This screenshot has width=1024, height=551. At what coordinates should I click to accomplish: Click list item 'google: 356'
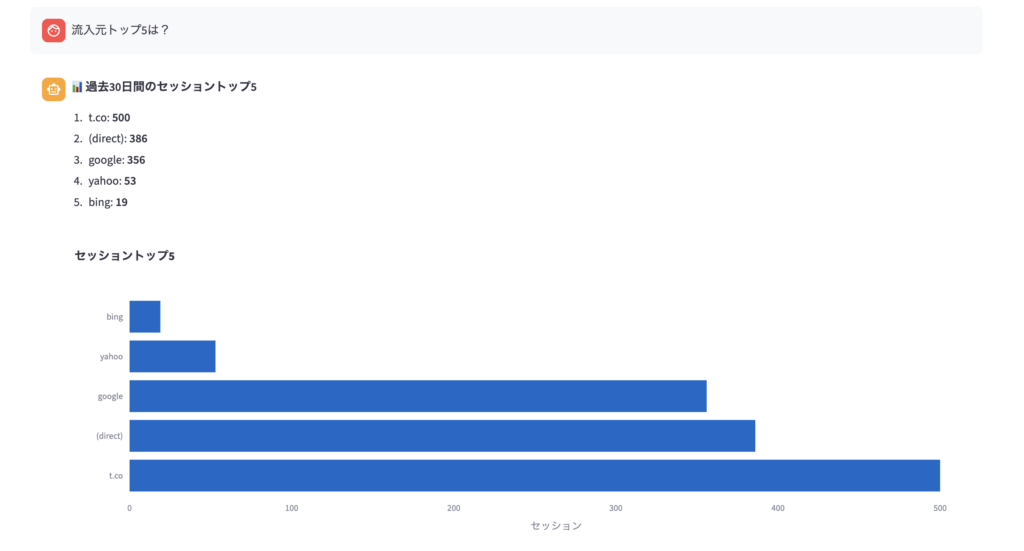[116, 160]
